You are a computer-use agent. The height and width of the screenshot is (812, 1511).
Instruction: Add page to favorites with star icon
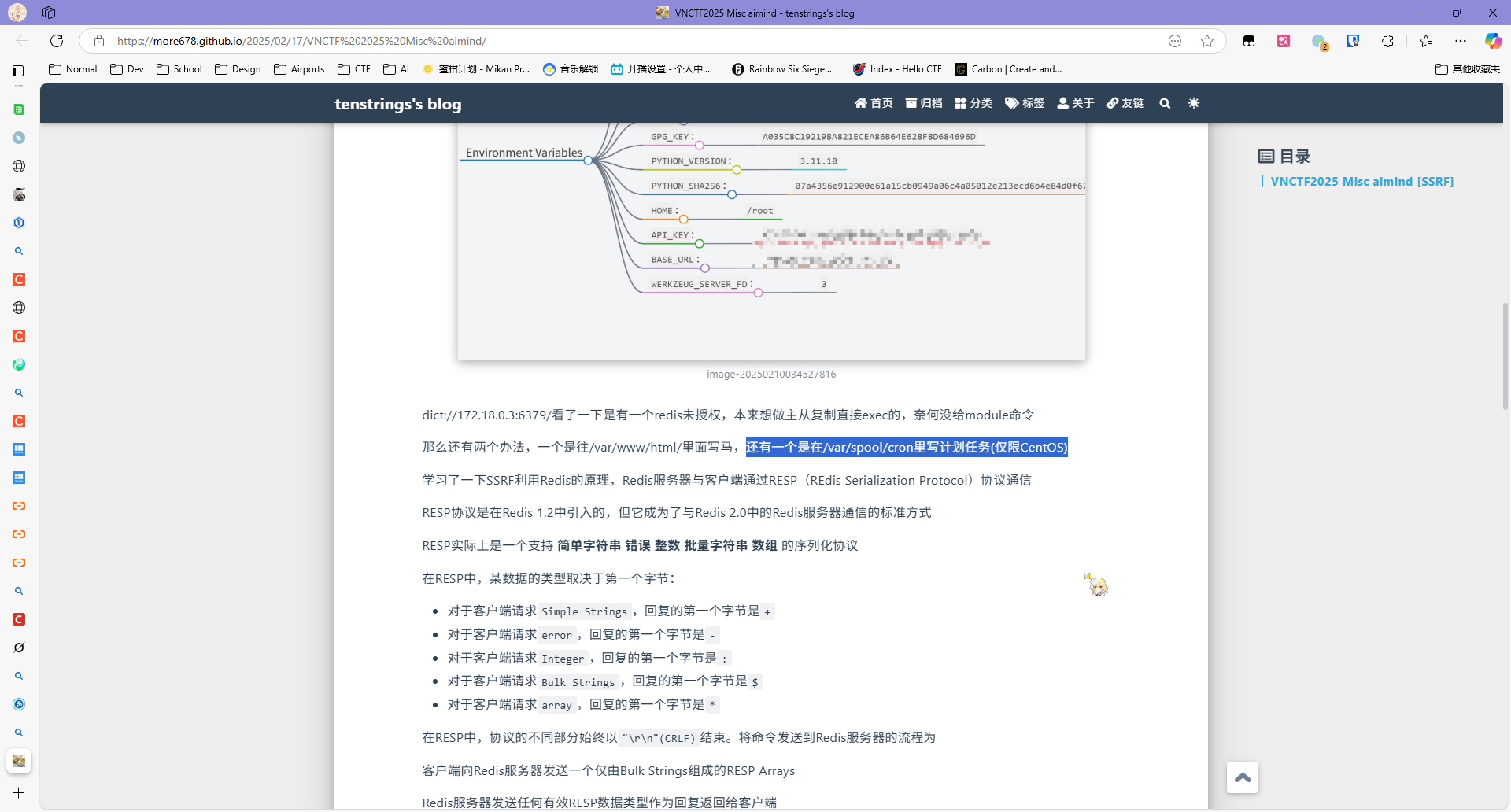coord(1207,41)
